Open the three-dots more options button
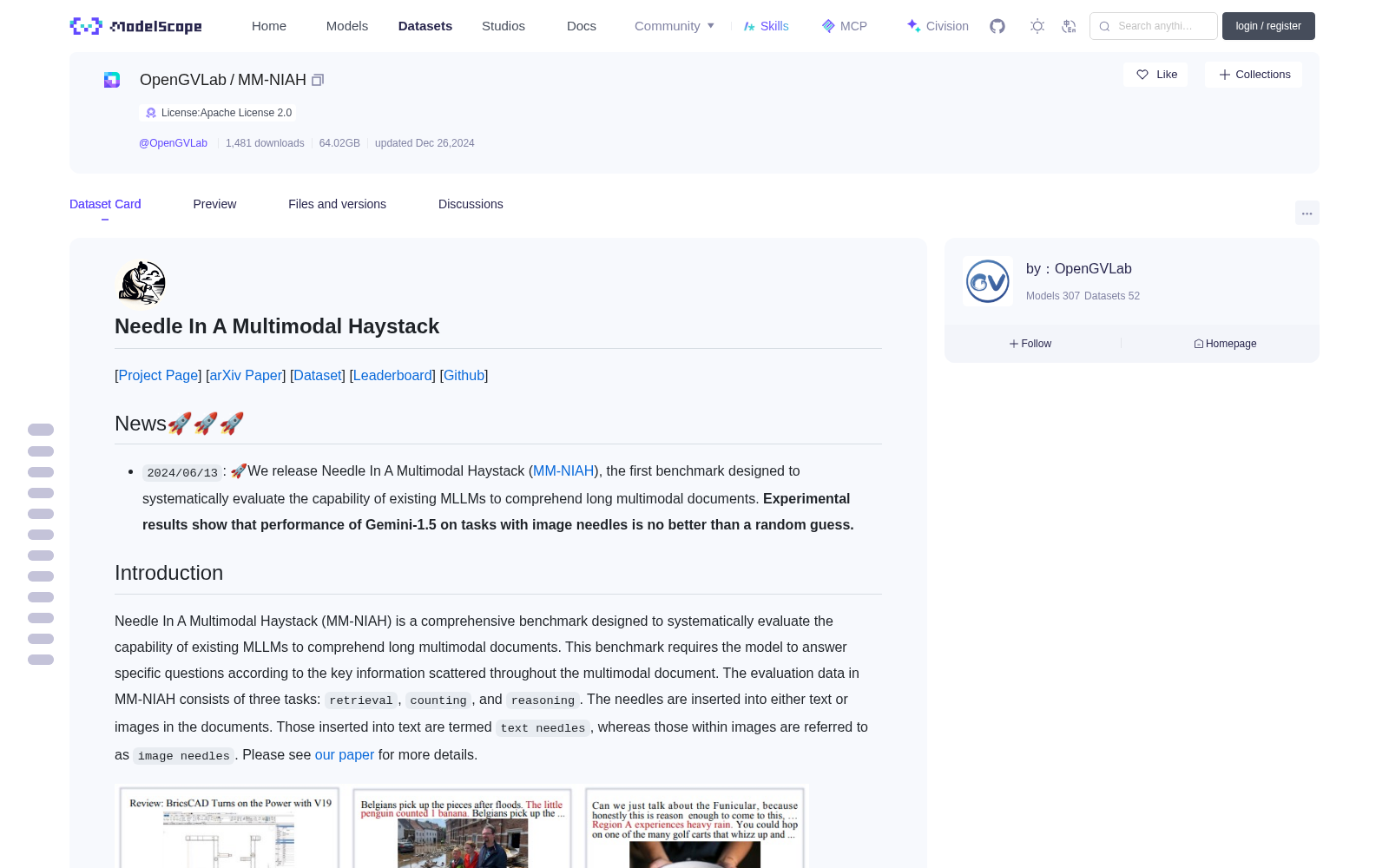 pyautogui.click(x=1307, y=213)
